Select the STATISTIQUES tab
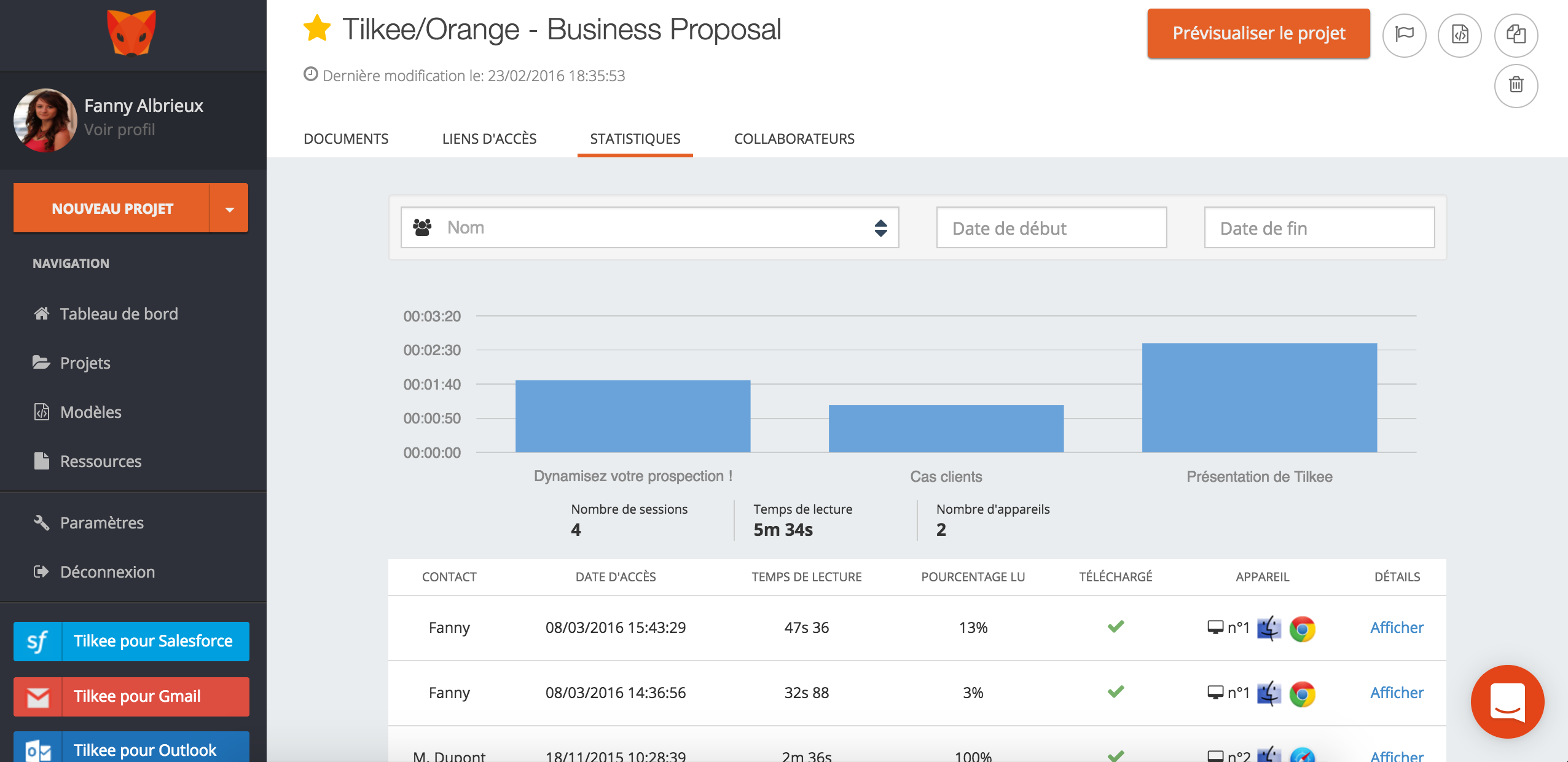The image size is (1568, 762). [635, 139]
